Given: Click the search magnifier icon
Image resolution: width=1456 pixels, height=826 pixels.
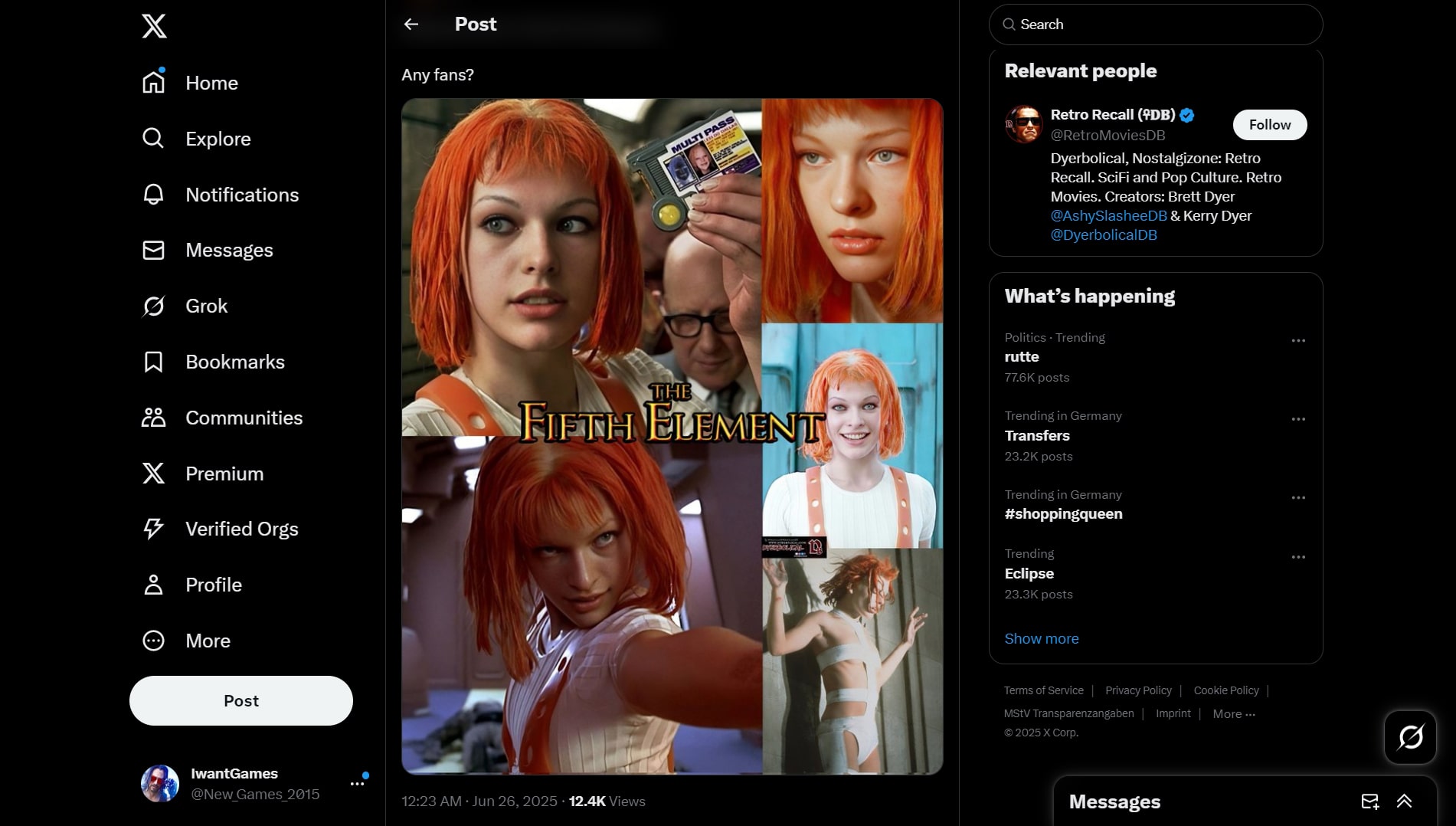Looking at the screenshot, I should click(1009, 25).
